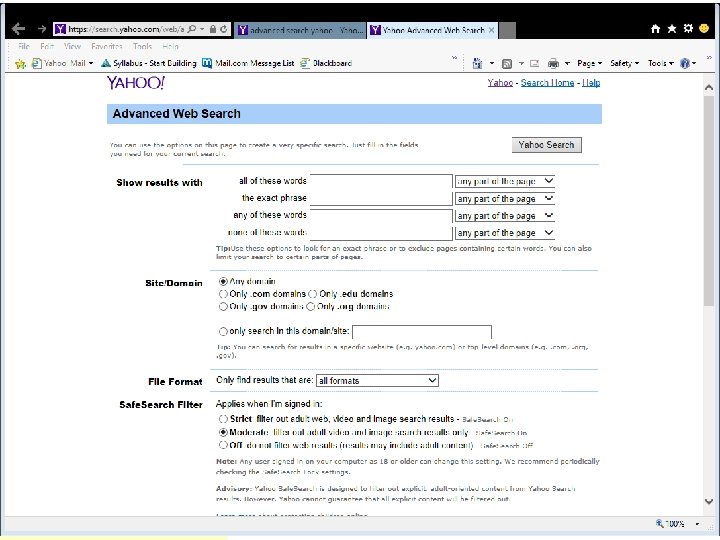Viewport: 720px width, 540px height.
Task: Click the Yahoo Search button
Action: coord(546,145)
